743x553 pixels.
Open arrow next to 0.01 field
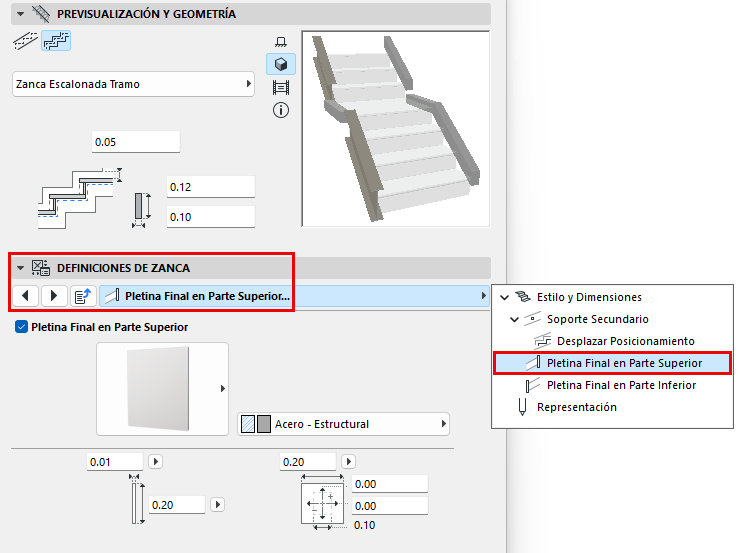click(155, 462)
